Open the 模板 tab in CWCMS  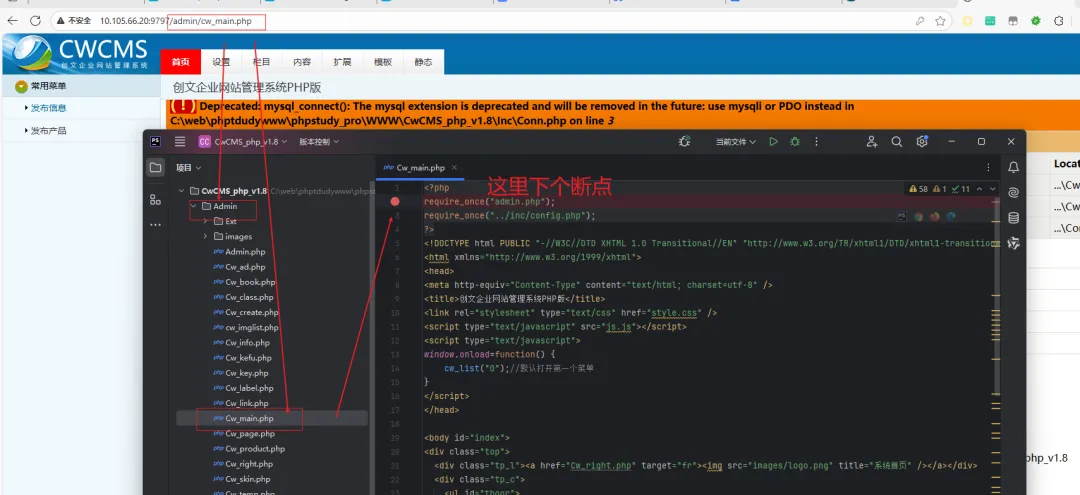tap(383, 62)
